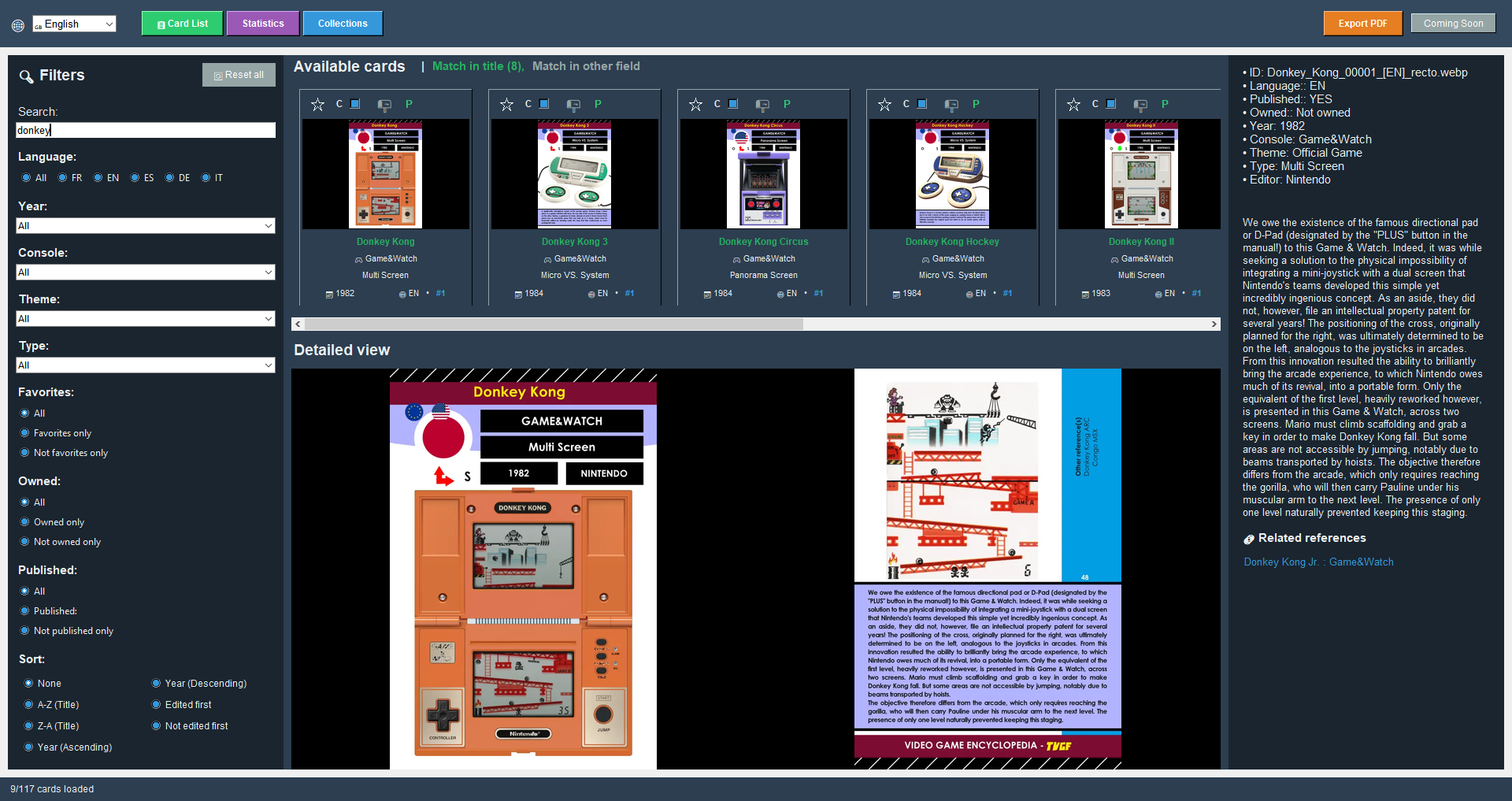This screenshot has width=1512, height=801.
Task: Click the Export PDF button
Action: click(1362, 24)
